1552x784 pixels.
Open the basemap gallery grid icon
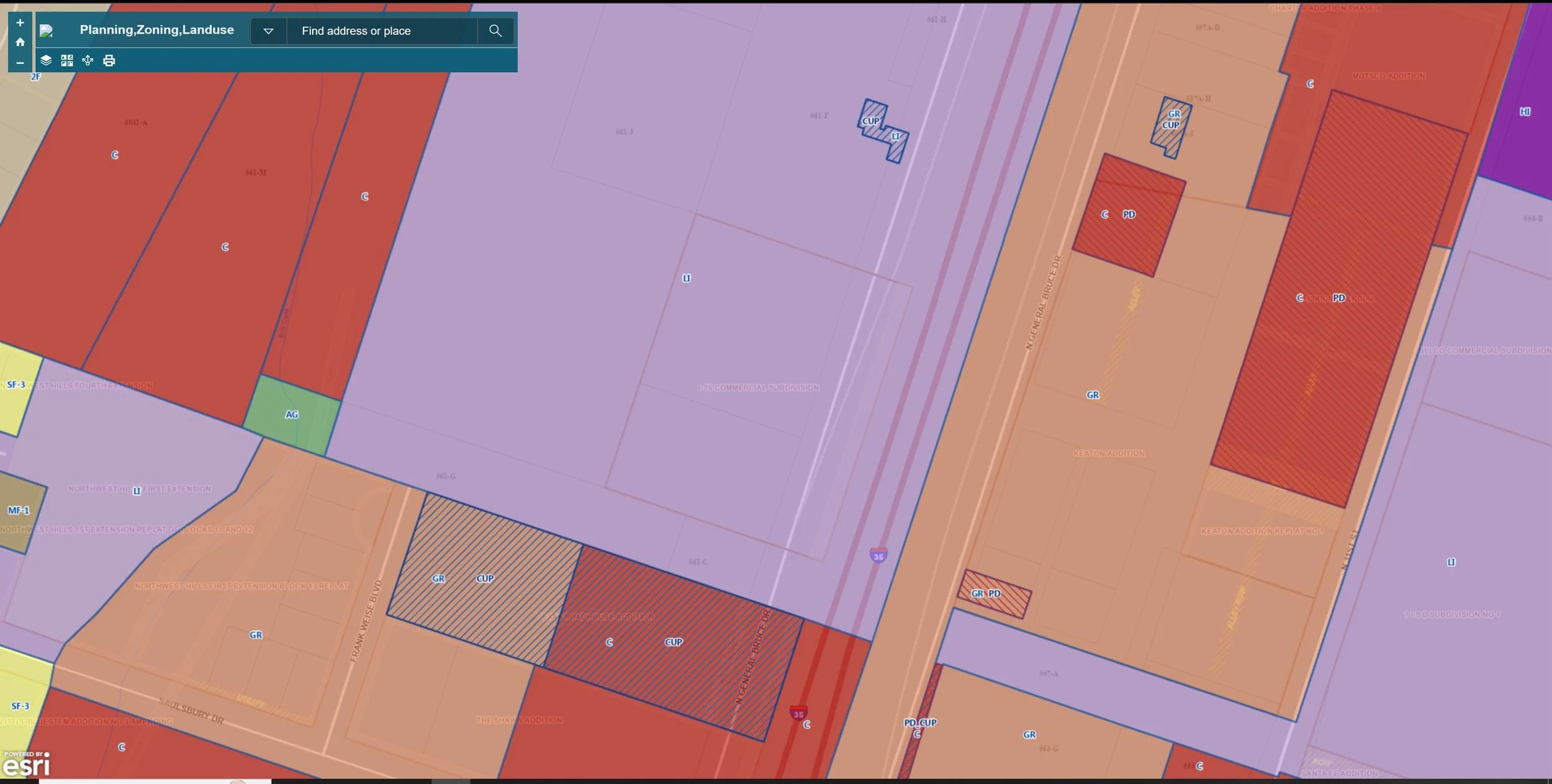(67, 60)
